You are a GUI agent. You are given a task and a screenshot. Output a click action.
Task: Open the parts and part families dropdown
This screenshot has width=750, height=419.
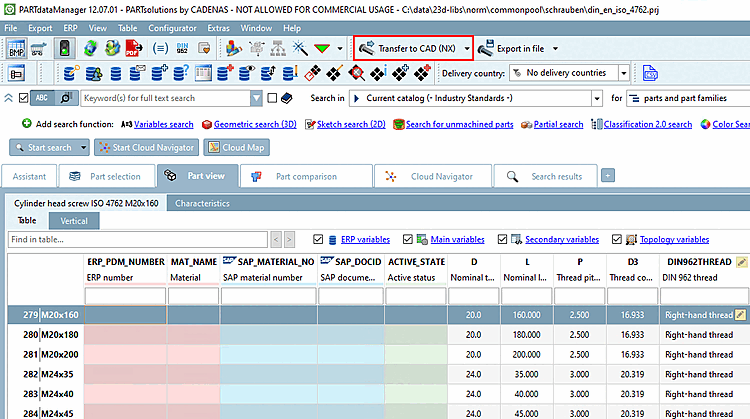[x=688, y=98]
